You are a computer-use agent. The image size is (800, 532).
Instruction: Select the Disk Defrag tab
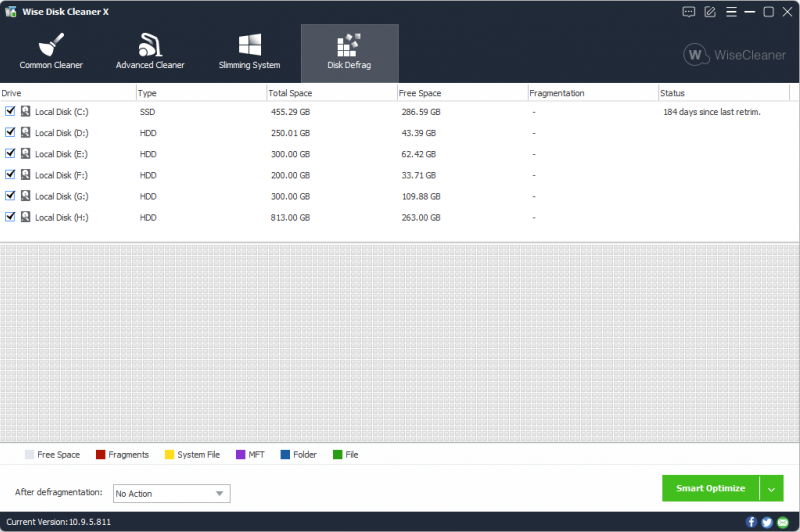tap(349, 53)
